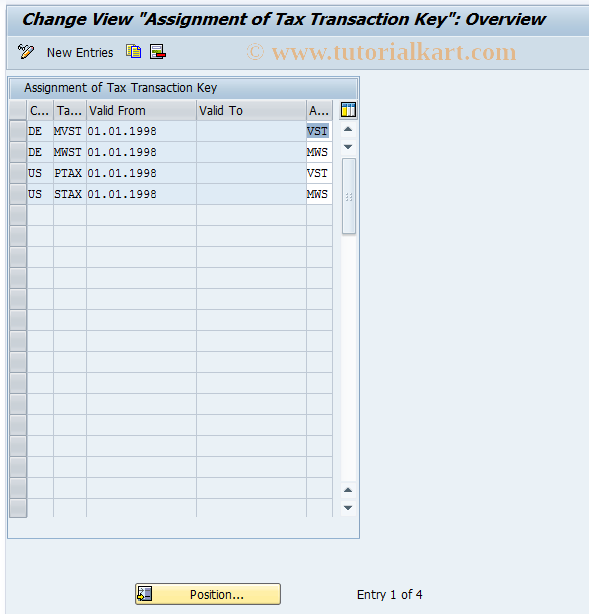The width and height of the screenshot is (589, 614).
Task: Click the VST field in the MVST row
Action: point(319,131)
